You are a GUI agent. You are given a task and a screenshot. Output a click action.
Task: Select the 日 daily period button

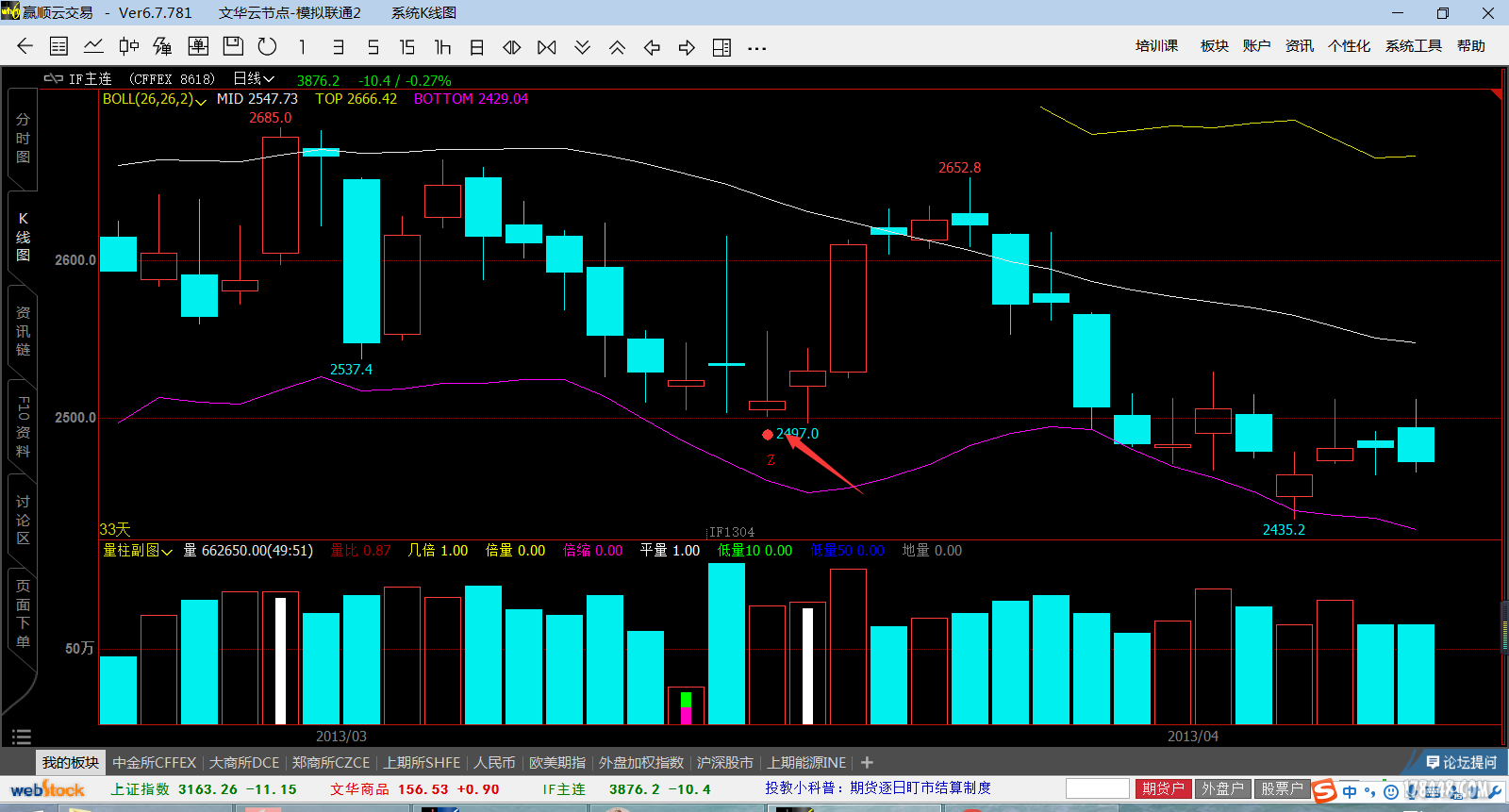pyautogui.click(x=477, y=47)
